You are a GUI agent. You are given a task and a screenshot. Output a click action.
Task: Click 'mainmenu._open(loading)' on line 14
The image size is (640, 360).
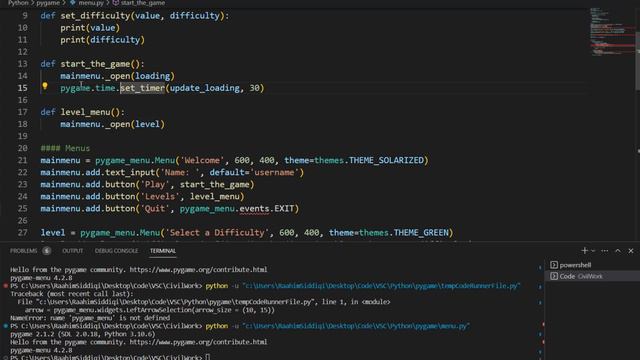118,76
